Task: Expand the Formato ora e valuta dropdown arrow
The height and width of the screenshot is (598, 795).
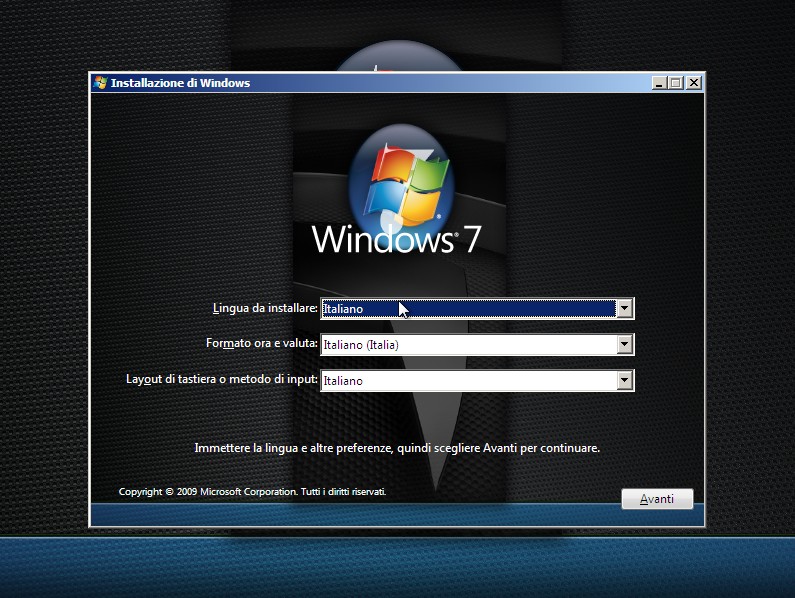Action: point(625,344)
